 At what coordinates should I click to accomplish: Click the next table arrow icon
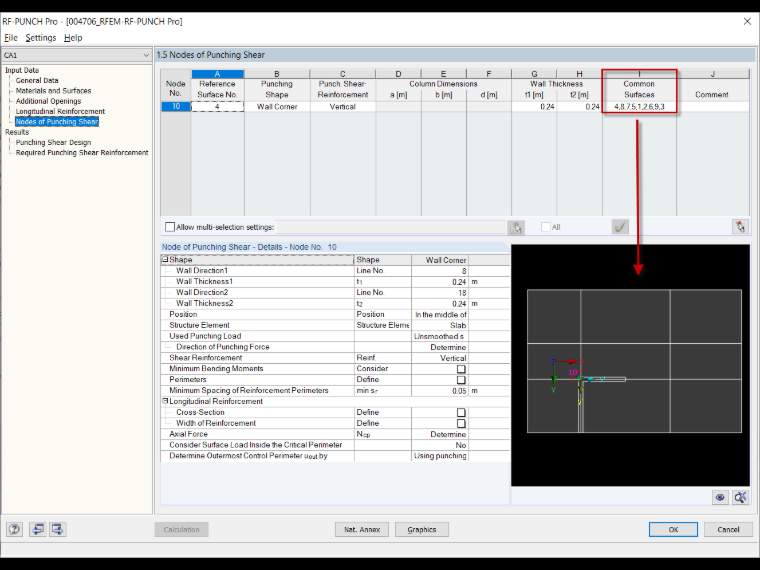click(57, 529)
